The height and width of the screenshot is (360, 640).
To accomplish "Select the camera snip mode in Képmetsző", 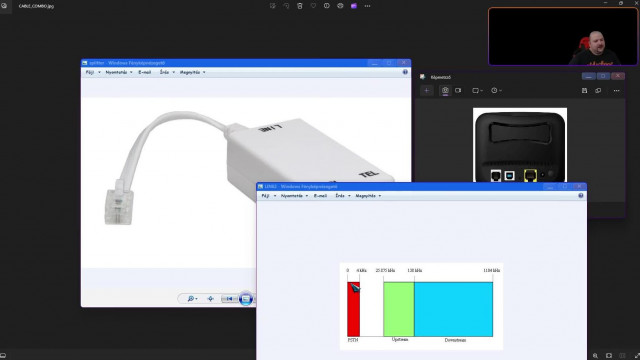I will pos(445,91).
